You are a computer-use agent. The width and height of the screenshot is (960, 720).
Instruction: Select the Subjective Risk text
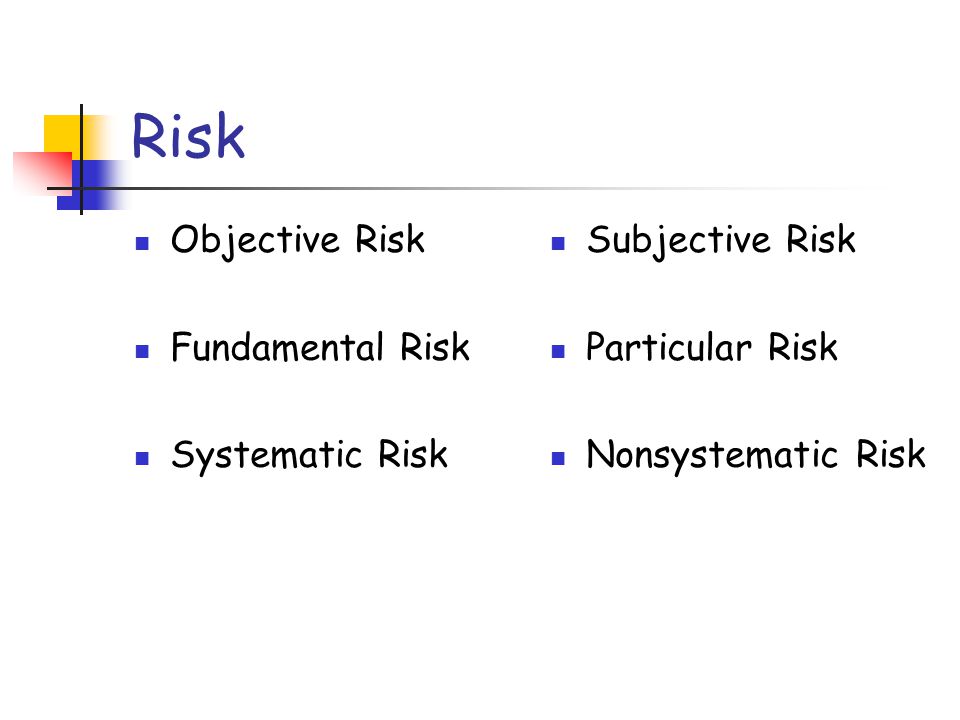[721, 240]
